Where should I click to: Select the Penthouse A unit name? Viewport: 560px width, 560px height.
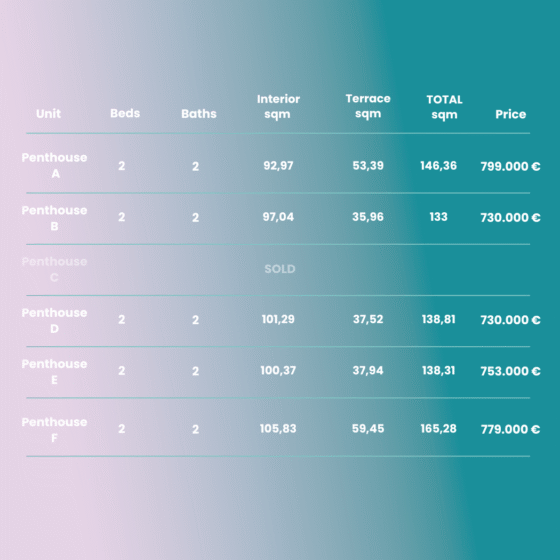coord(55,165)
